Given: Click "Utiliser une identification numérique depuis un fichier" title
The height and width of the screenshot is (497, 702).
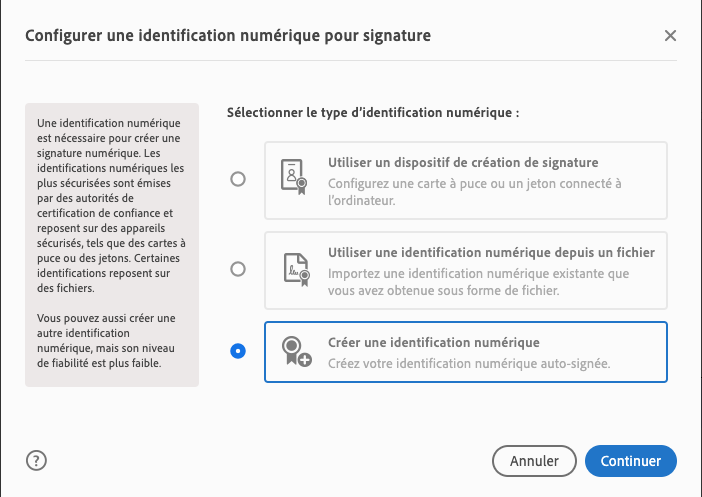Looking at the screenshot, I should (491, 252).
